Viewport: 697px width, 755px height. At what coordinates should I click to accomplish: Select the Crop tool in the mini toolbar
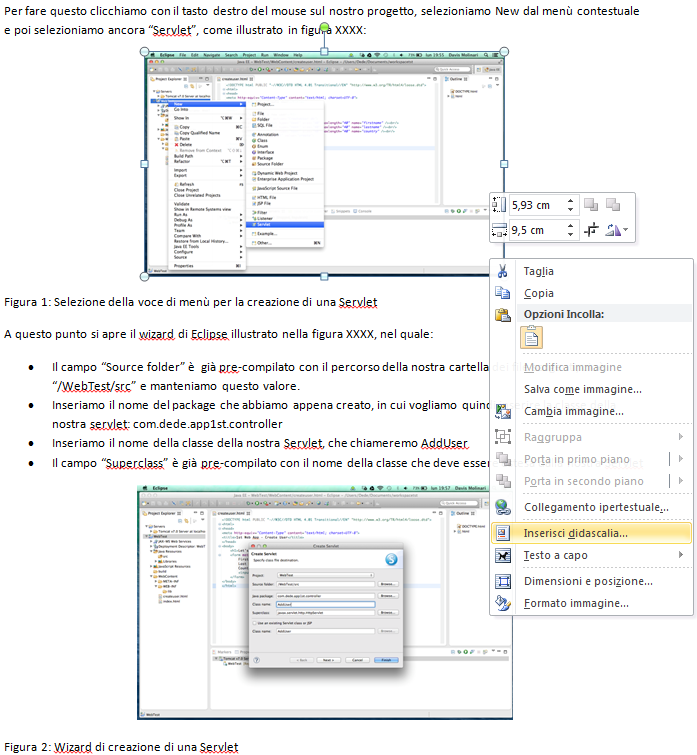[x=591, y=230]
